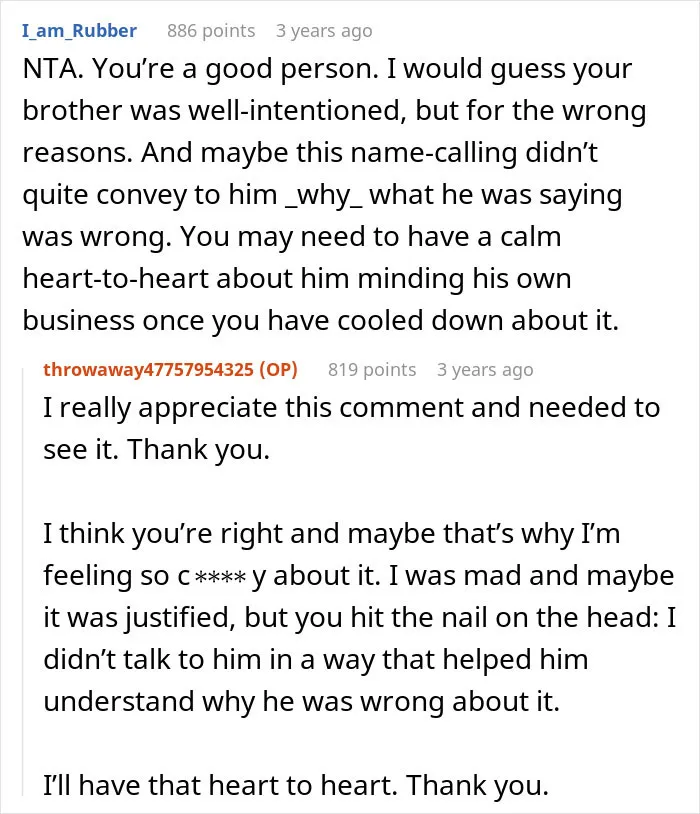700x814 pixels.
Task: Click the line 'I'll have that heart to heart'
Action: (220, 785)
